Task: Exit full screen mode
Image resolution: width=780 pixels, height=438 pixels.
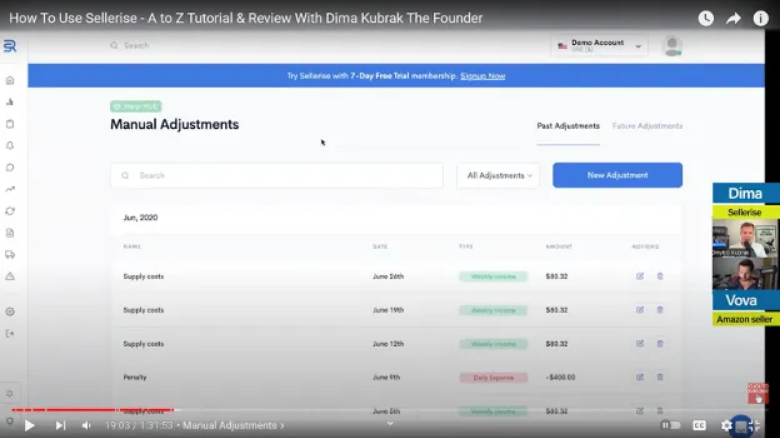Action: (754, 426)
